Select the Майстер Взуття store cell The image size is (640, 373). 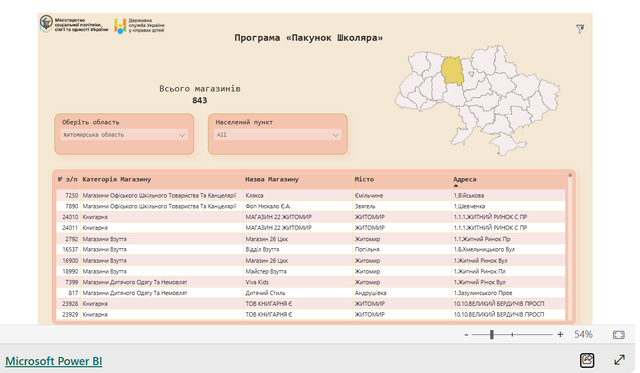pos(298,271)
